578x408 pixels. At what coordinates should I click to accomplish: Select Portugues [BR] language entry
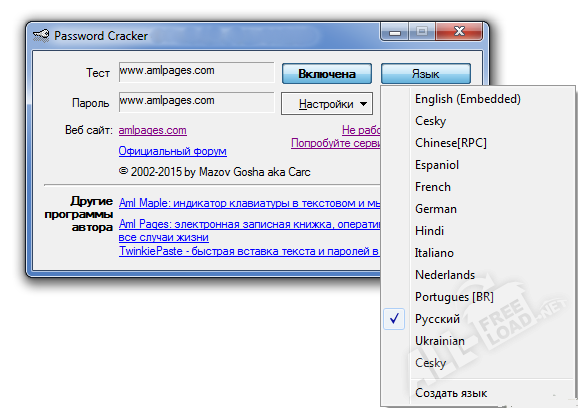coord(454,297)
